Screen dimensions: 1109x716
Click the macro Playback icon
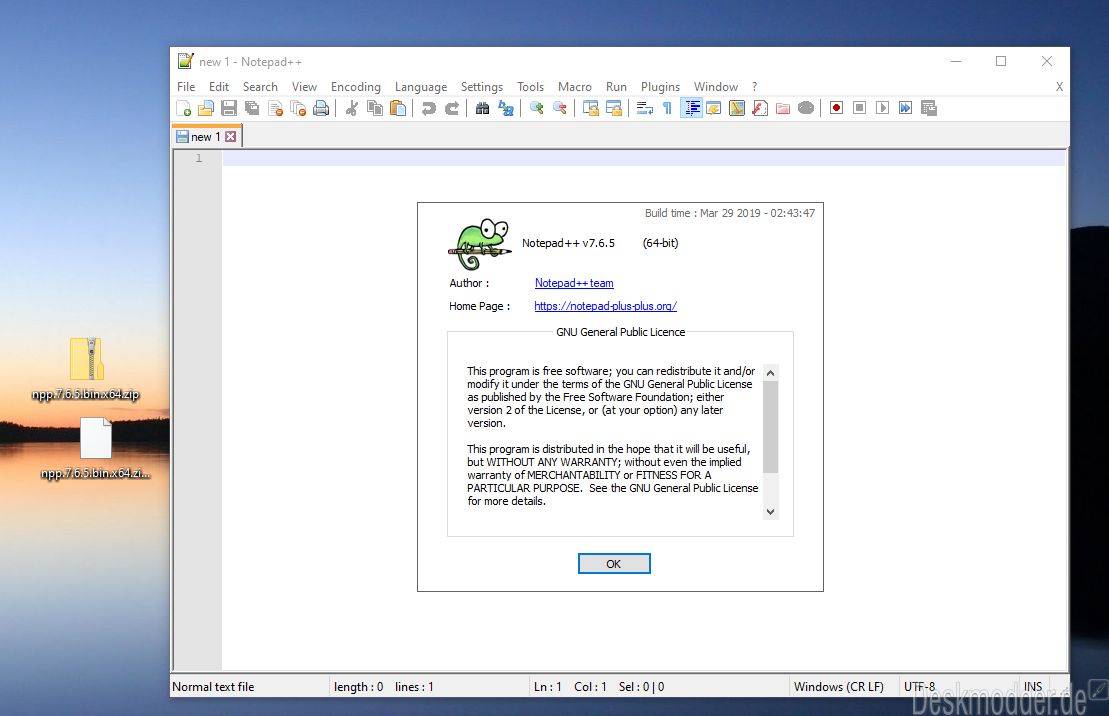click(883, 108)
